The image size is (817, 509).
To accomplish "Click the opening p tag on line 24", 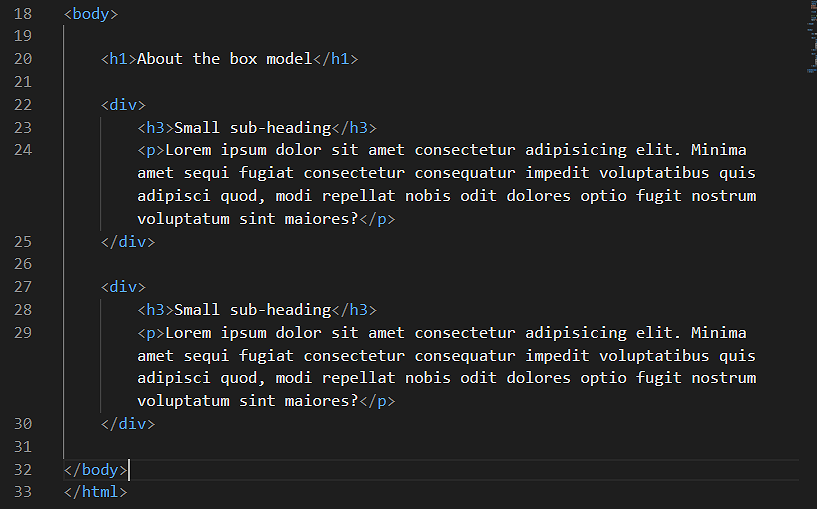I will pyautogui.click(x=151, y=150).
